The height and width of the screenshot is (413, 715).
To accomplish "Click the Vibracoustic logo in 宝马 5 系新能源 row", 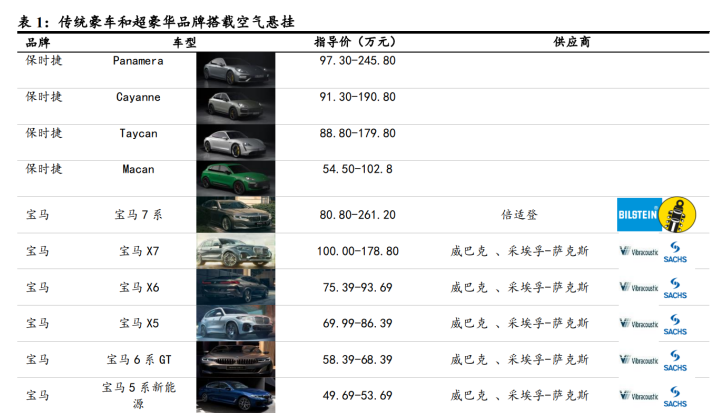I will click(639, 396).
